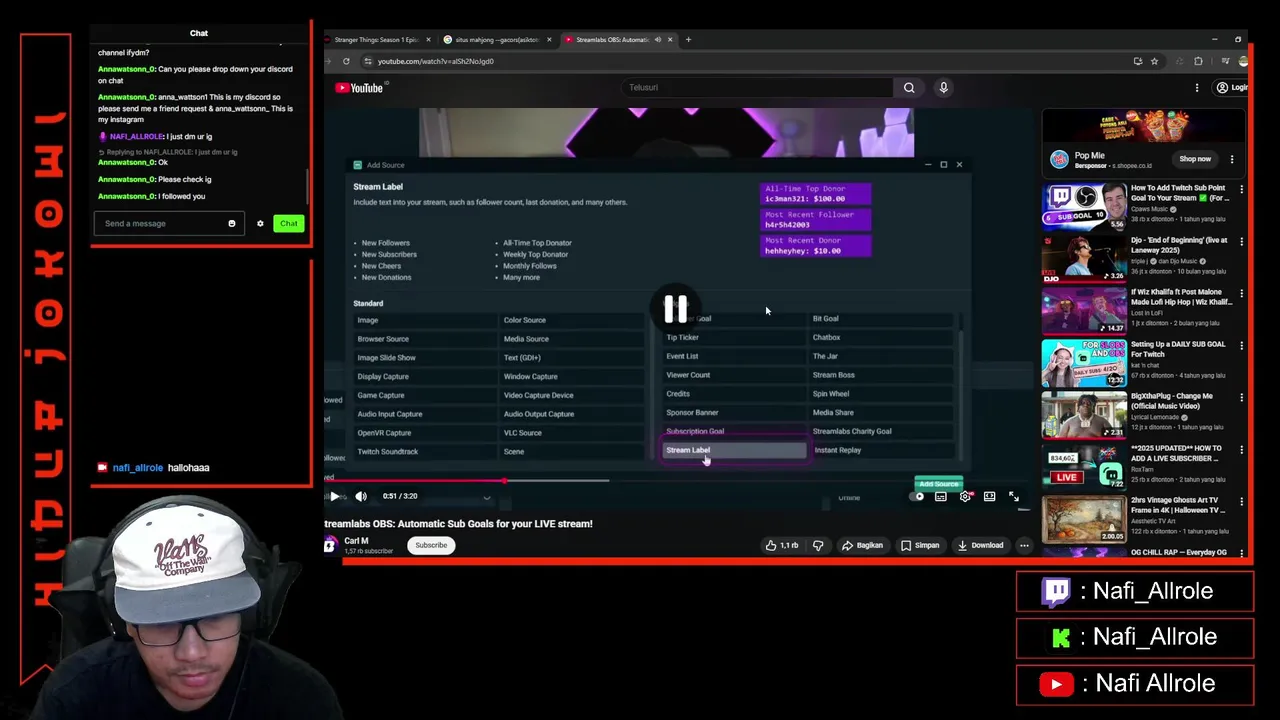1280x720 pixels.
Task: Mute the video using the speaker icon
Action: pyautogui.click(x=361, y=496)
